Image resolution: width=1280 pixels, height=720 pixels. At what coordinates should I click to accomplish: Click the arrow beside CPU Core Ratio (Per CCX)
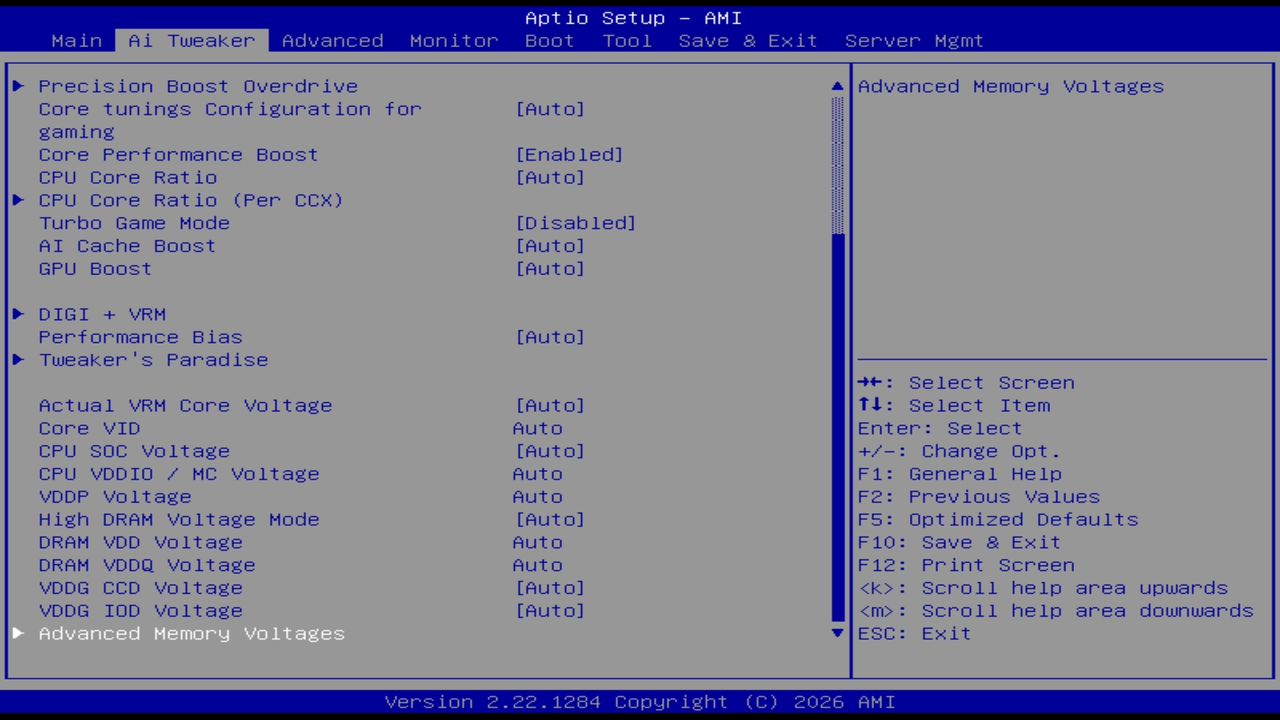tap(18, 200)
